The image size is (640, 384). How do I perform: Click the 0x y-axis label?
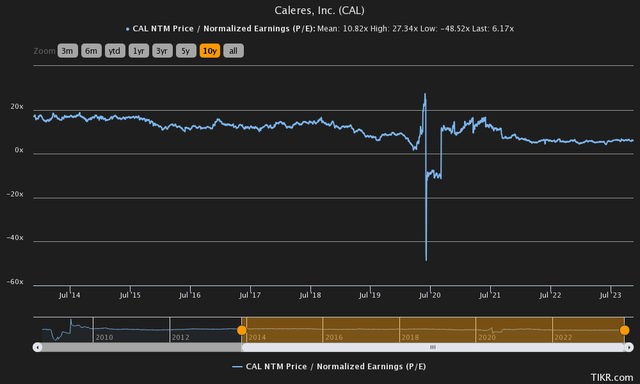pyautogui.click(x=19, y=150)
